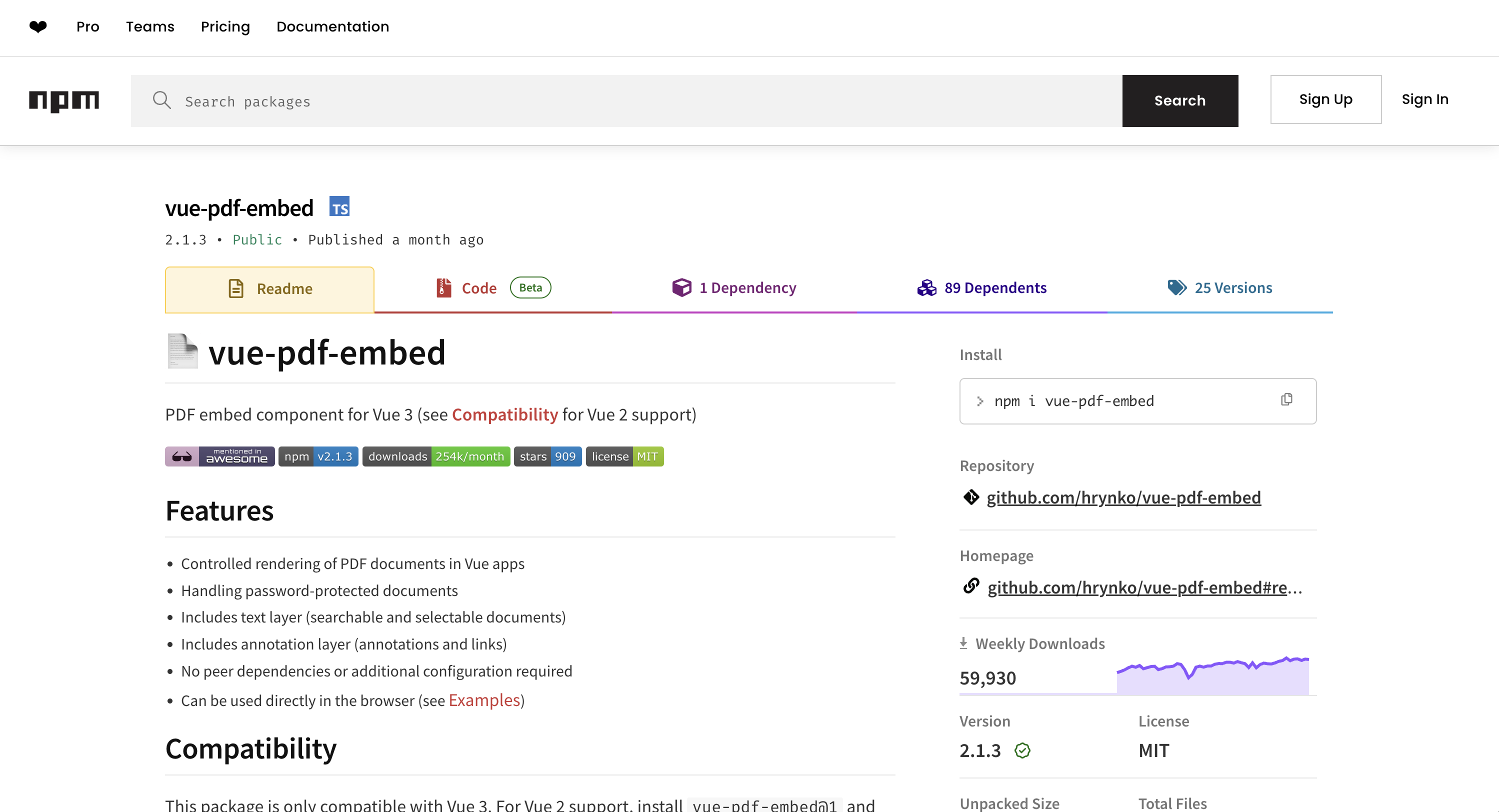Click the Code zip file icon
This screenshot has width=1499, height=812.
coord(444,287)
